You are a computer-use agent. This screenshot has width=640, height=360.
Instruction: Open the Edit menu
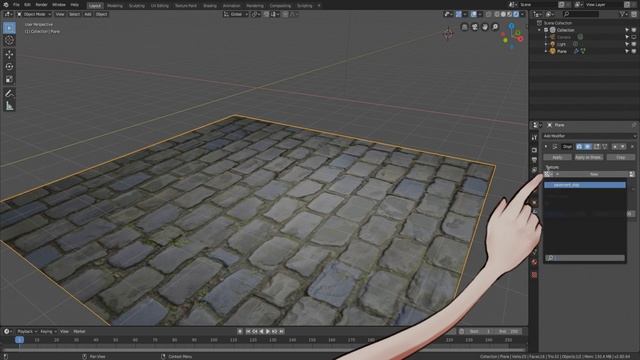27,5
